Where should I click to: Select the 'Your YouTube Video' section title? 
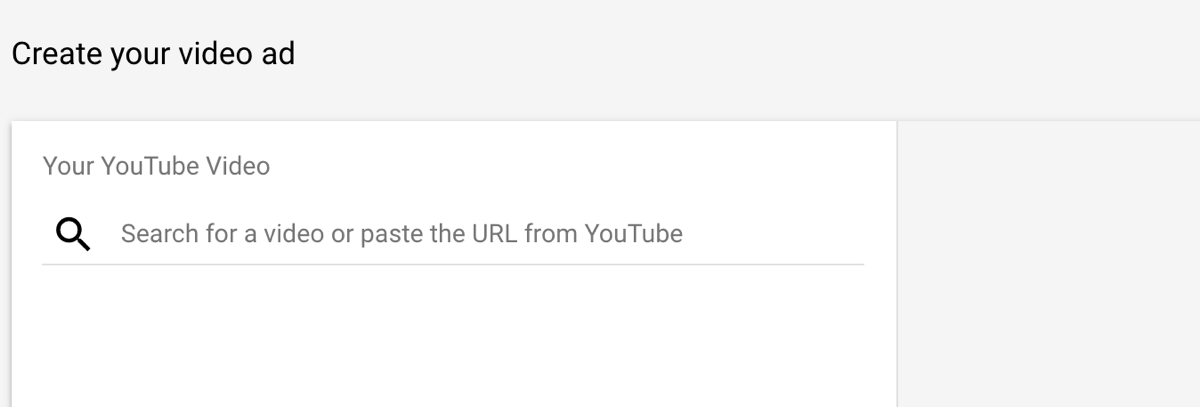[156, 166]
